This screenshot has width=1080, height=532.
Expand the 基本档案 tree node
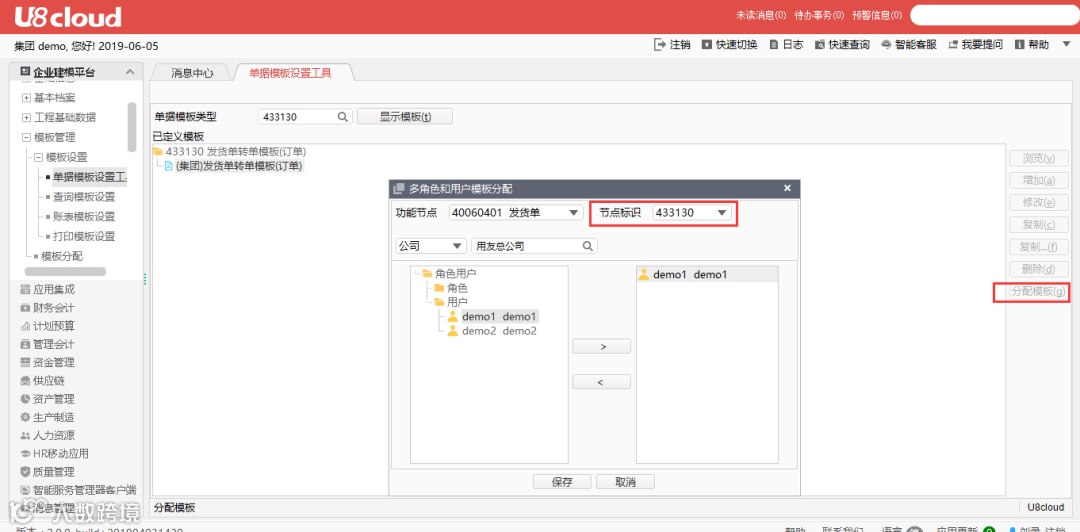pyautogui.click(x=27, y=97)
